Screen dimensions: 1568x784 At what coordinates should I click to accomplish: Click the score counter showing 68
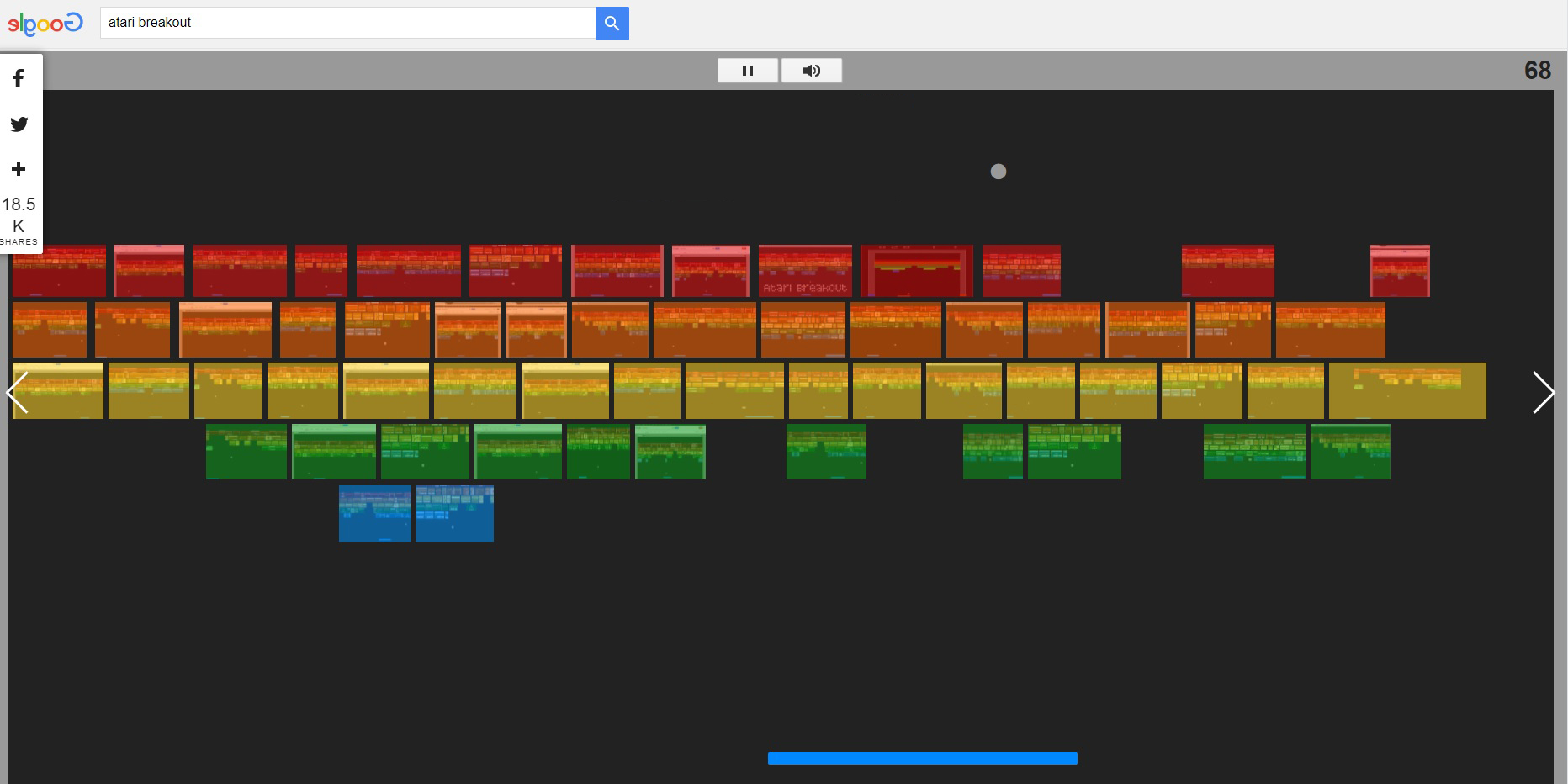pyautogui.click(x=1537, y=71)
